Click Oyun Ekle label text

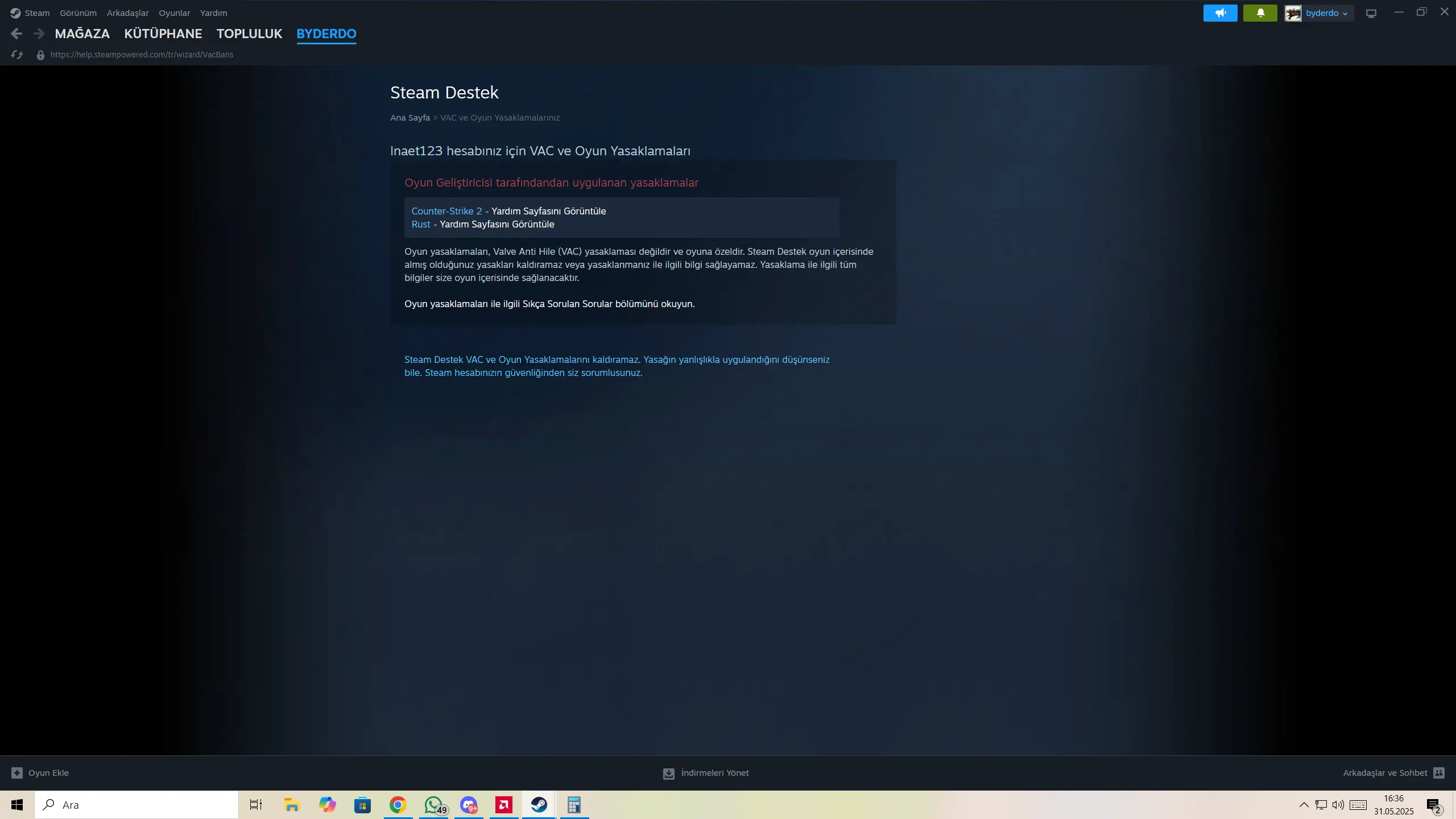click(48, 772)
